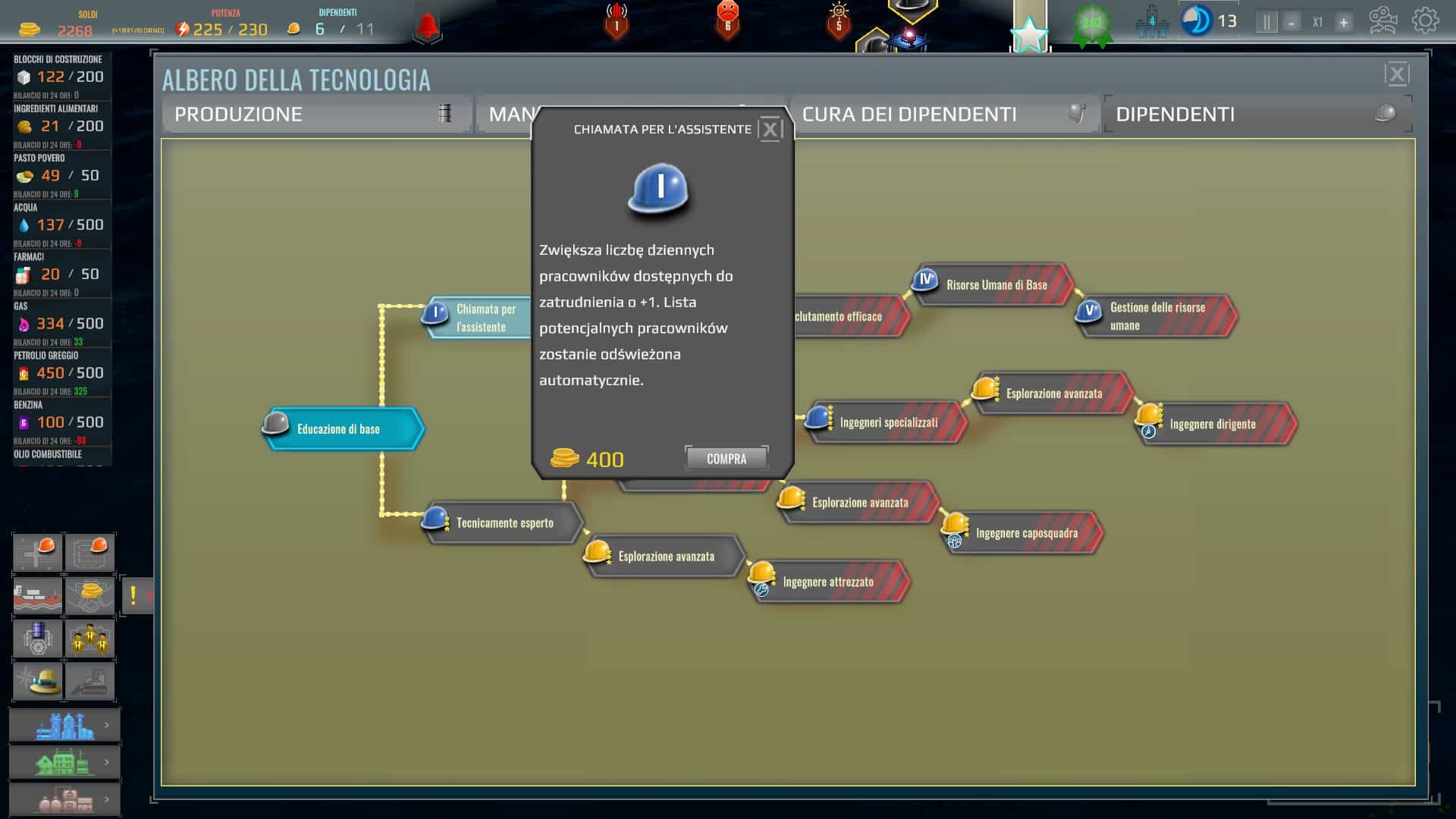Image resolution: width=1456 pixels, height=819 pixels.
Task: Click Esplorazione avanzata node before Ingegnere dirigente
Action: pos(1053,393)
